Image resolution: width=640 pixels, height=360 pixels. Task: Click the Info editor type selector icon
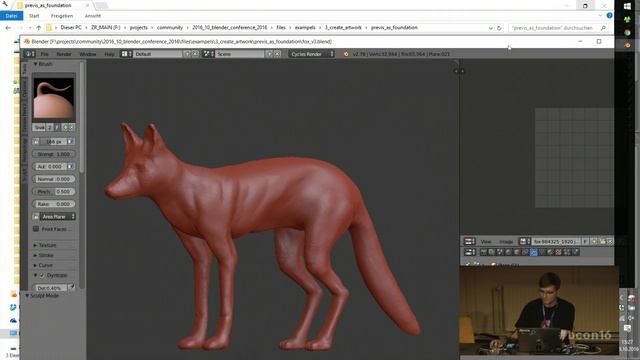click(29, 54)
